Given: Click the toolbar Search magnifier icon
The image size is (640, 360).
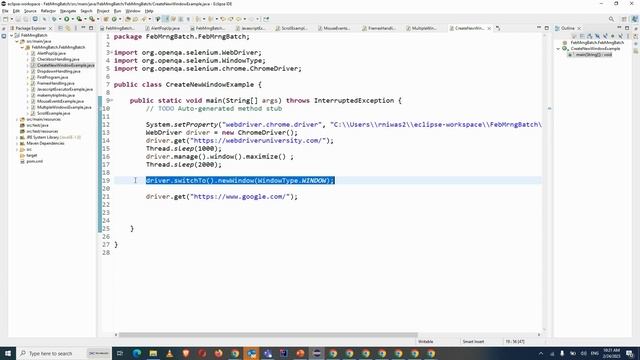Looking at the screenshot, I should [x=611, y=19].
